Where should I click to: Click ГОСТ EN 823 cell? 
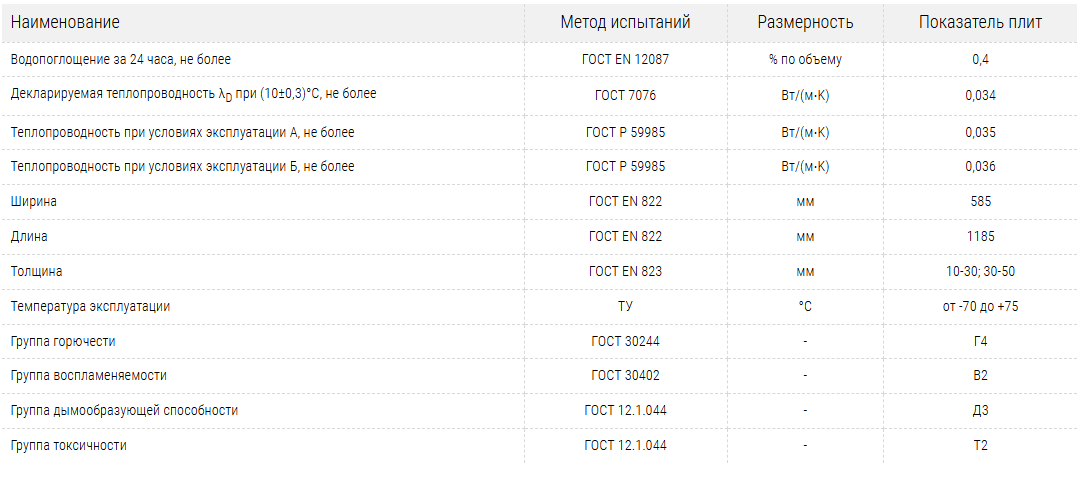[x=625, y=271]
